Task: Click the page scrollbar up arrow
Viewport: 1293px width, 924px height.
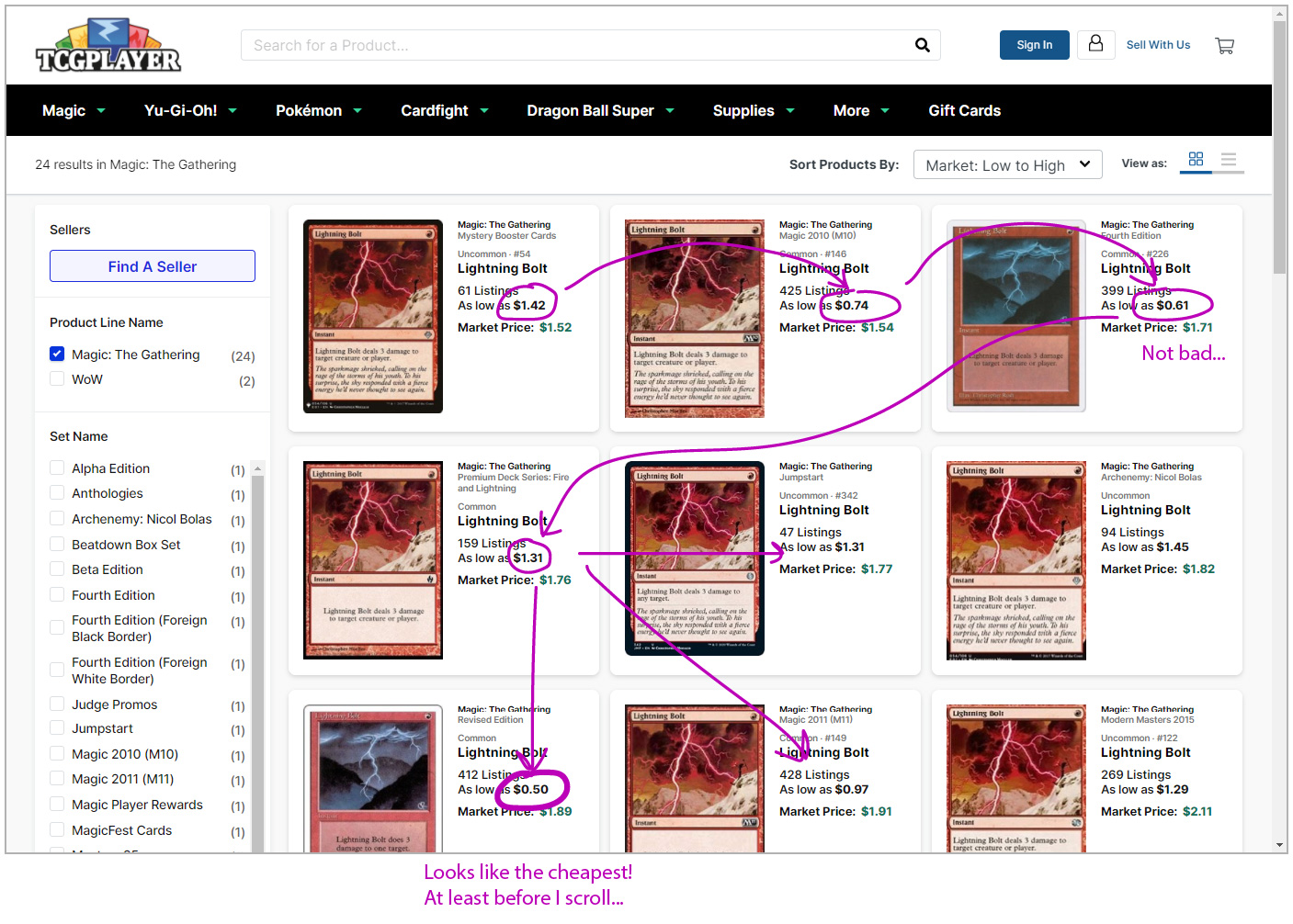Action: point(1279,14)
